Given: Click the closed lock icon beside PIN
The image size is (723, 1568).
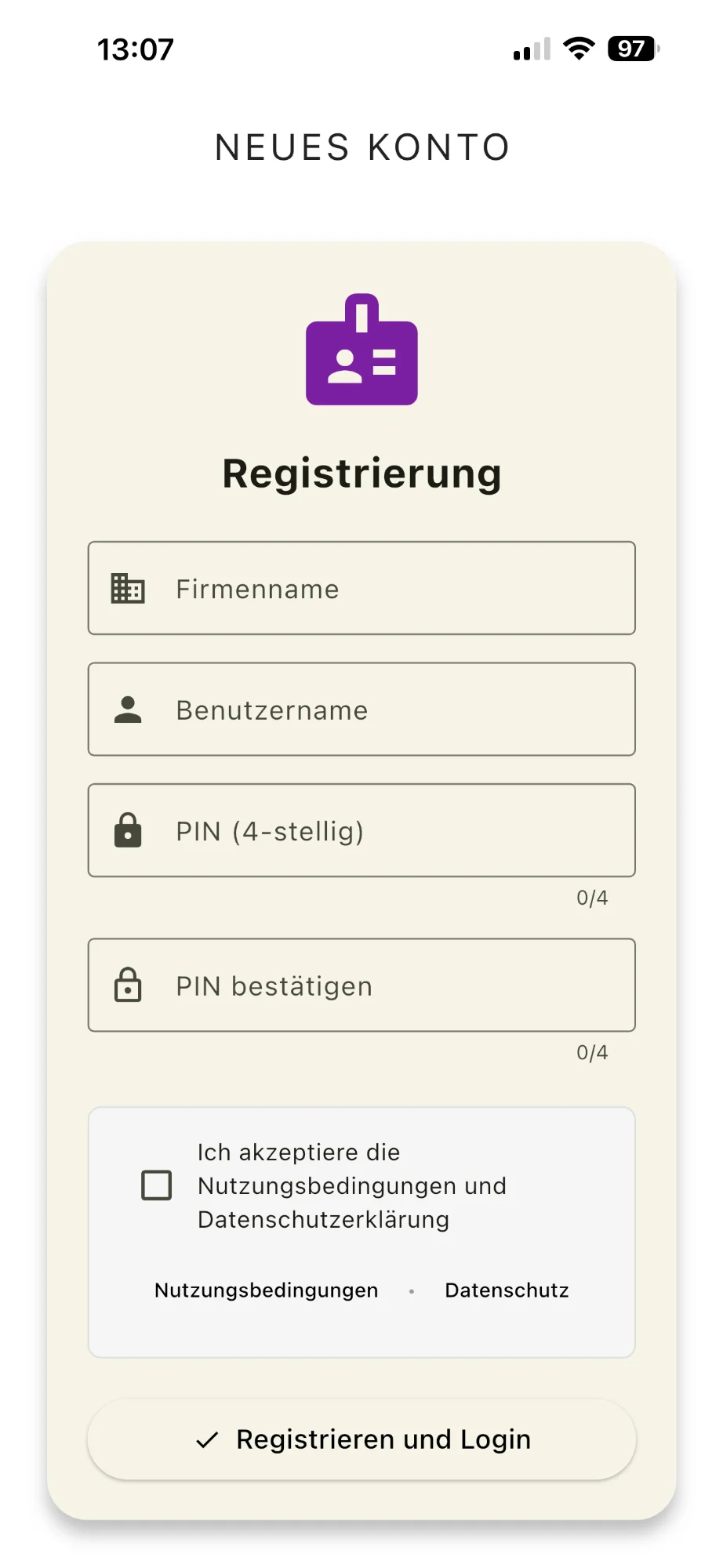Looking at the screenshot, I should point(129,830).
